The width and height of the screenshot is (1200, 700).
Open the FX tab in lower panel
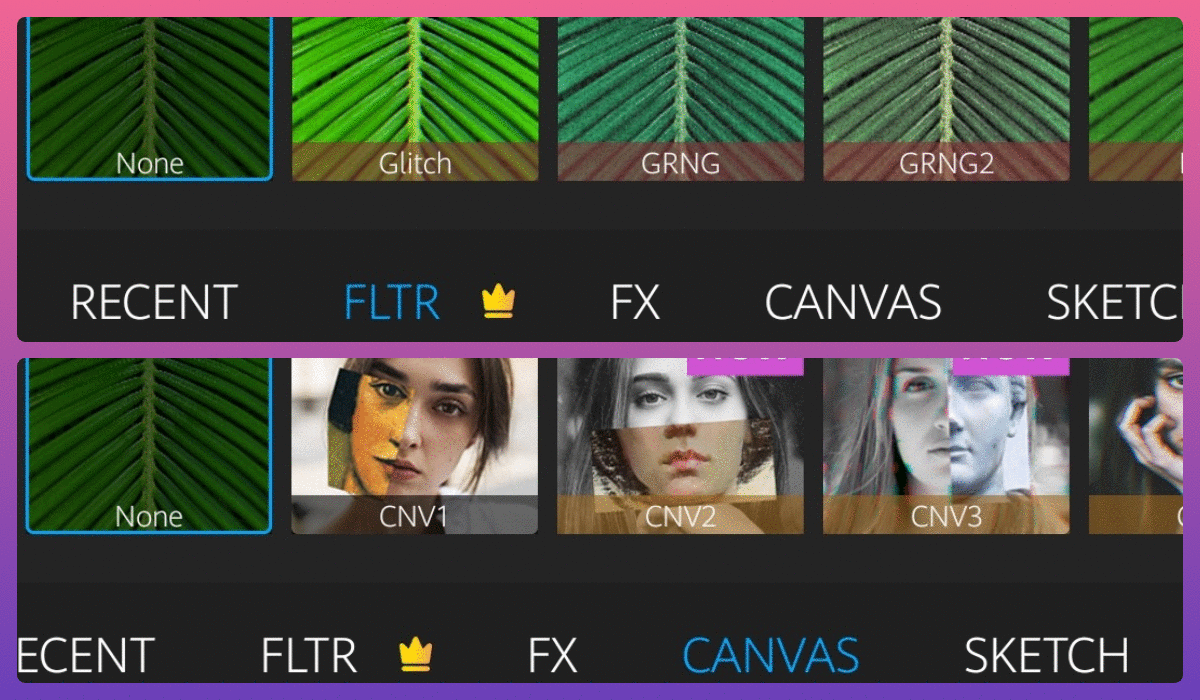pos(553,656)
